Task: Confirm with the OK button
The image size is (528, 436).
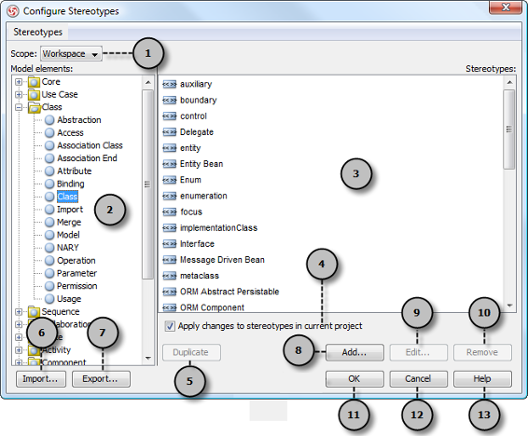Action: [354, 379]
